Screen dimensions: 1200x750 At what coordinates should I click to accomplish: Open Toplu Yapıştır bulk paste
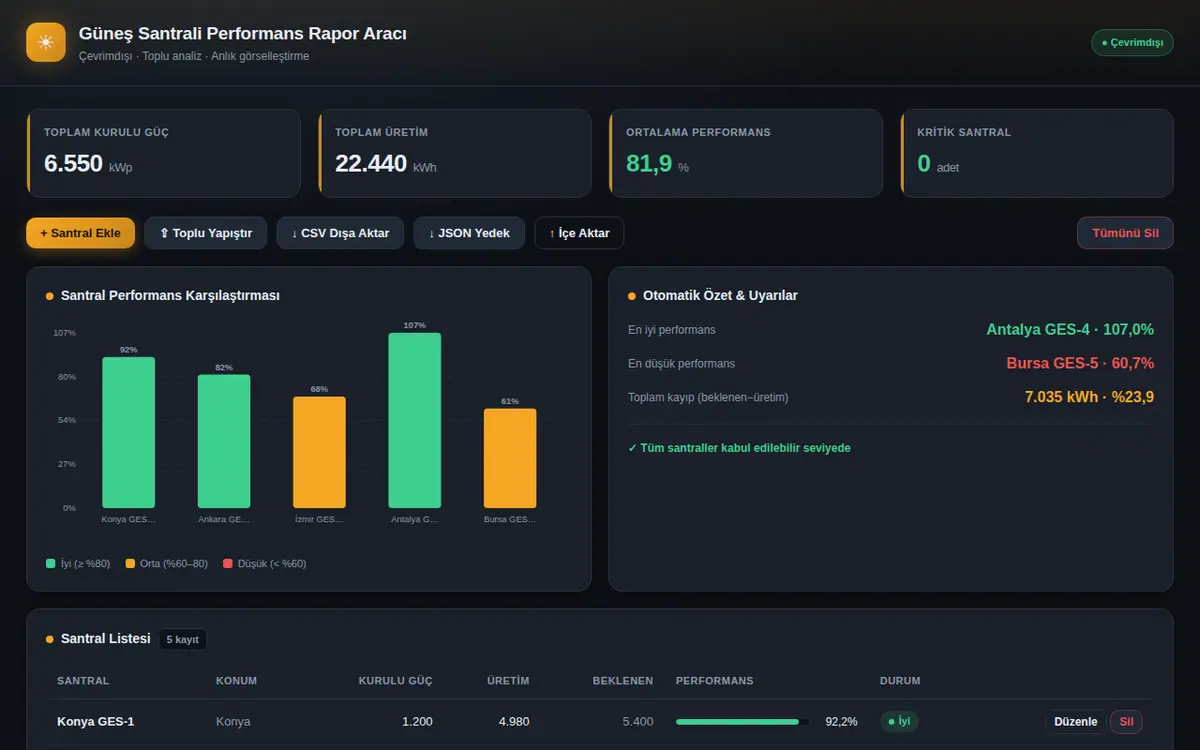(206, 233)
